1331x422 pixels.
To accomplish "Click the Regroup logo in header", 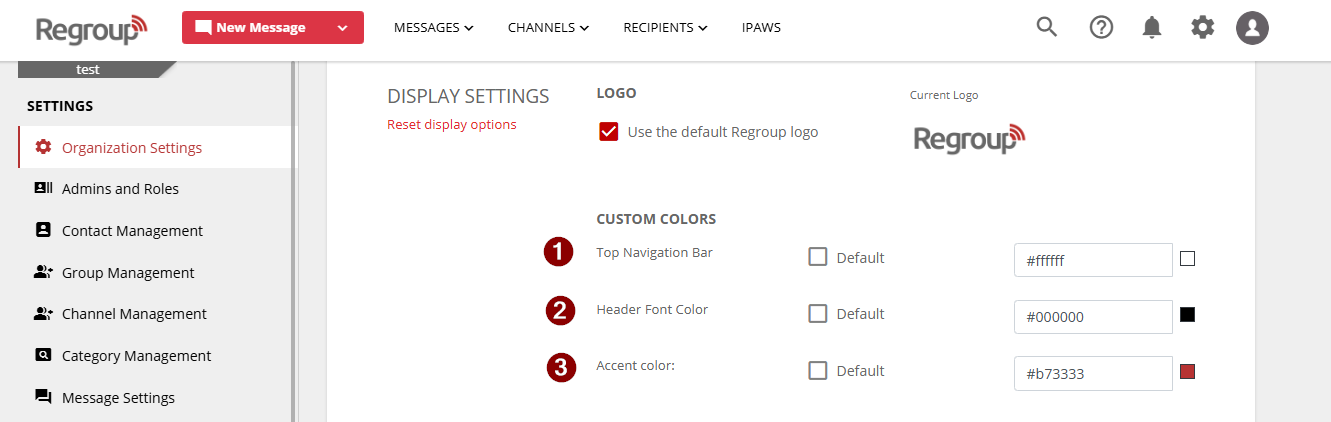I will click(x=91, y=29).
